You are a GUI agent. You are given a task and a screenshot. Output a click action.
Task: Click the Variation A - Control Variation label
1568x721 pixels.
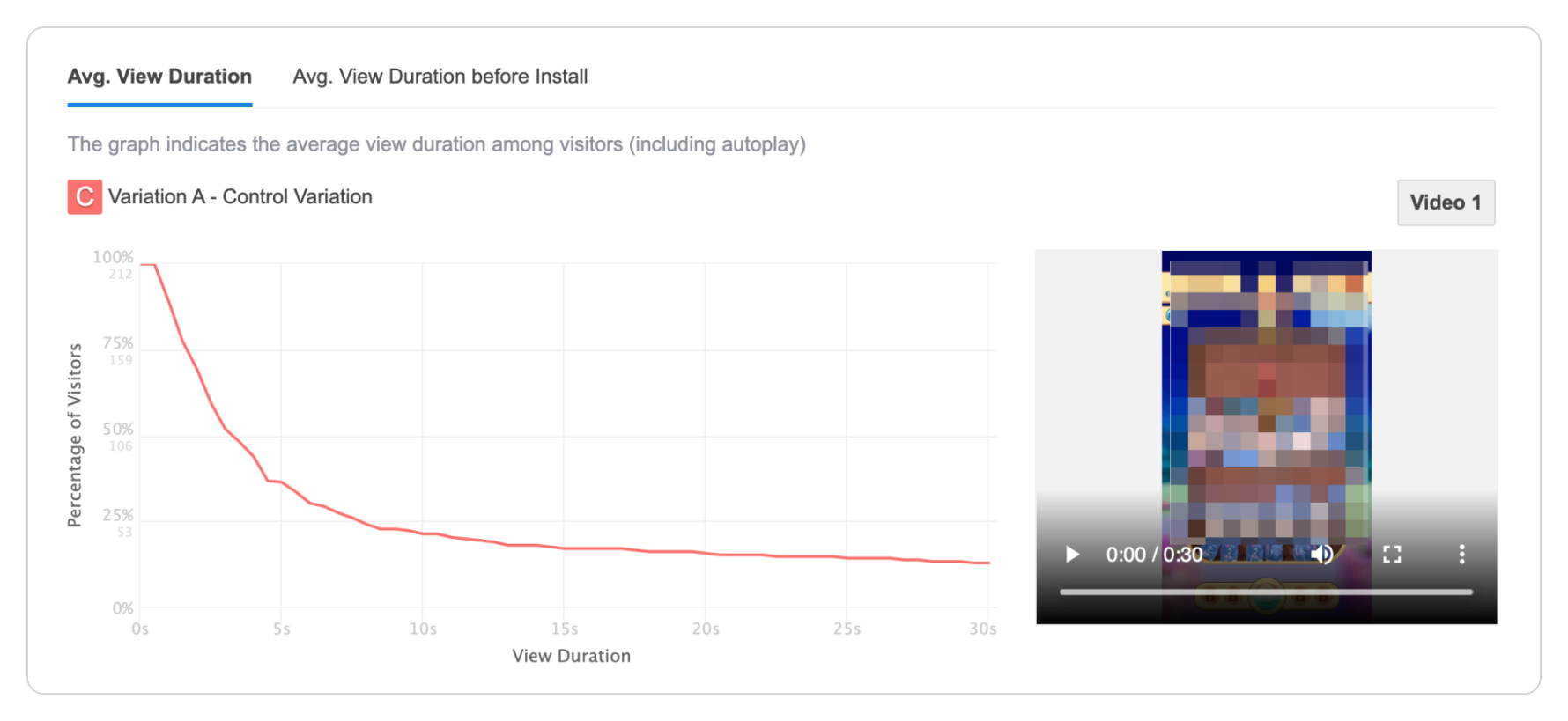click(x=240, y=196)
